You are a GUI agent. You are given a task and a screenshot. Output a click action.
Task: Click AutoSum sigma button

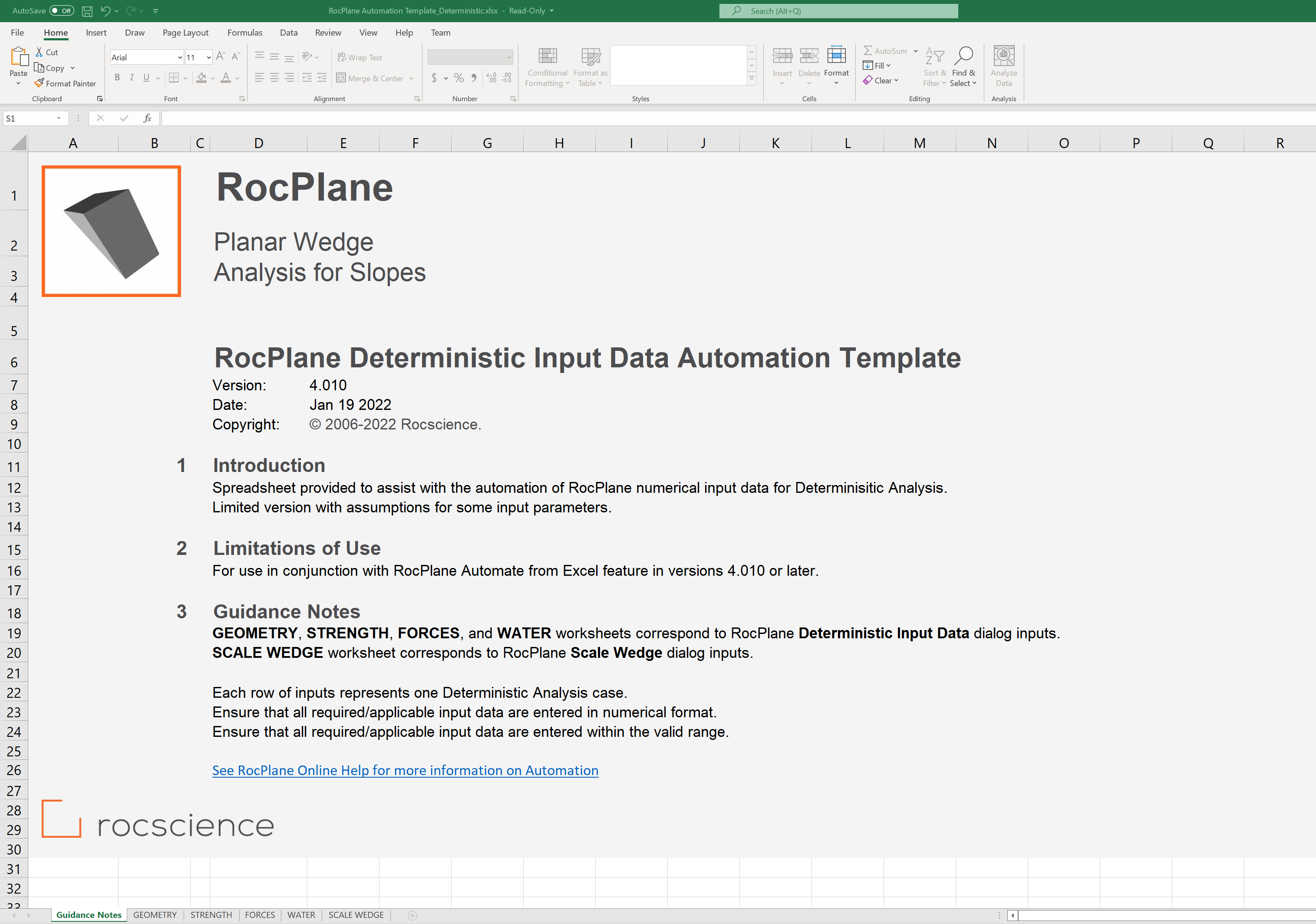886,51
